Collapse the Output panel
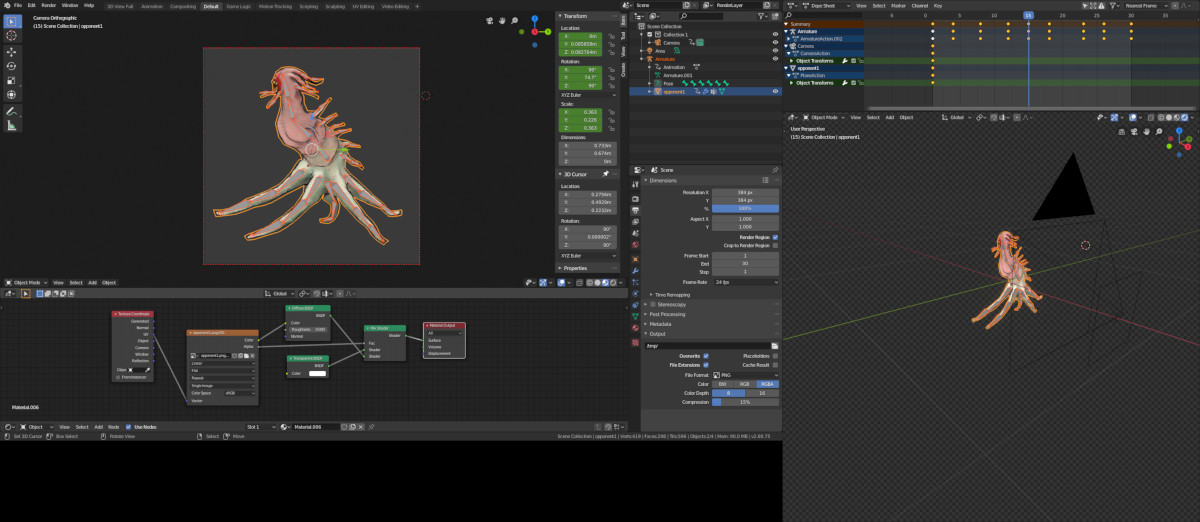This screenshot has width=1200, height=522. tap(656, 334)
